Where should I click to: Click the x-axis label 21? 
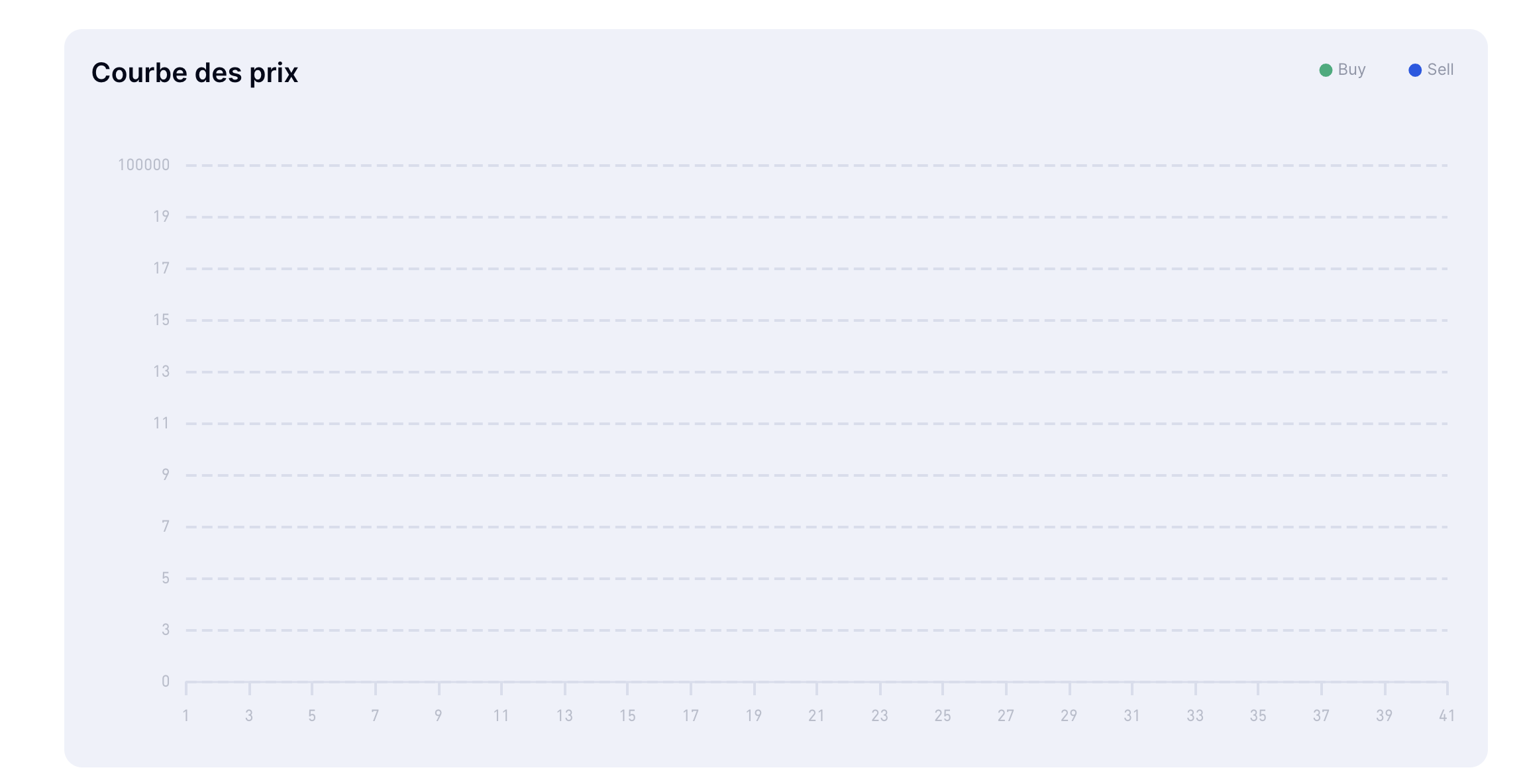tap(817, 716)
